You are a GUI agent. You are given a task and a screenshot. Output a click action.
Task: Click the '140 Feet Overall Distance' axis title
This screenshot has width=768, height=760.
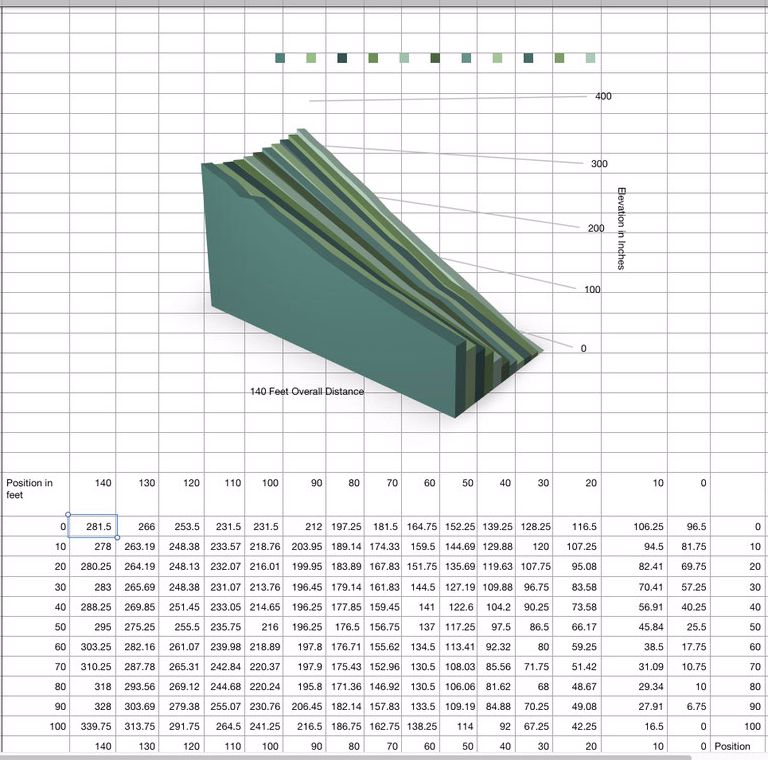tap(307, 392)
